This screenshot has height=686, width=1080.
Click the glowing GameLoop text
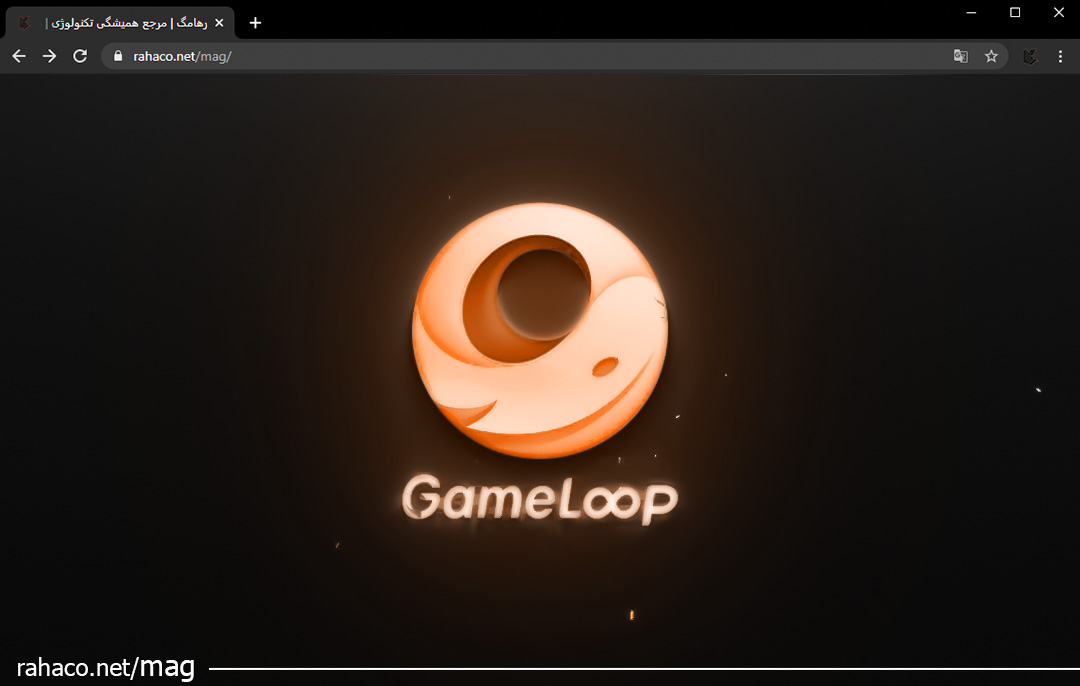point(539,498)
